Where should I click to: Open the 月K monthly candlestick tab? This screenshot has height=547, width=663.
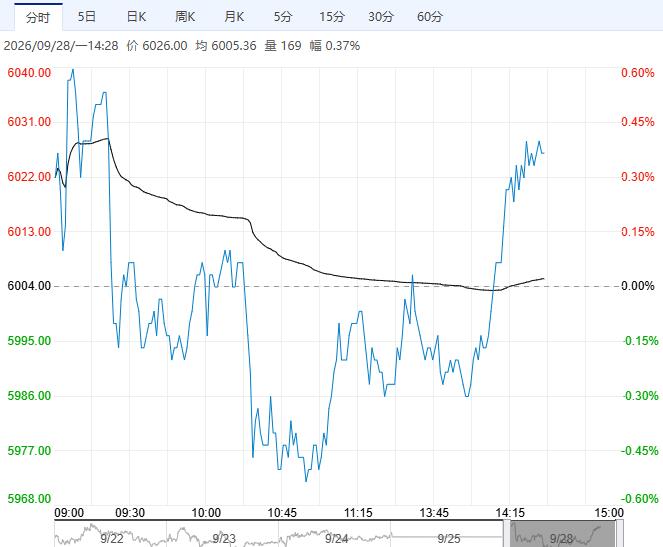pyautogui.click(x=234, y=17)
